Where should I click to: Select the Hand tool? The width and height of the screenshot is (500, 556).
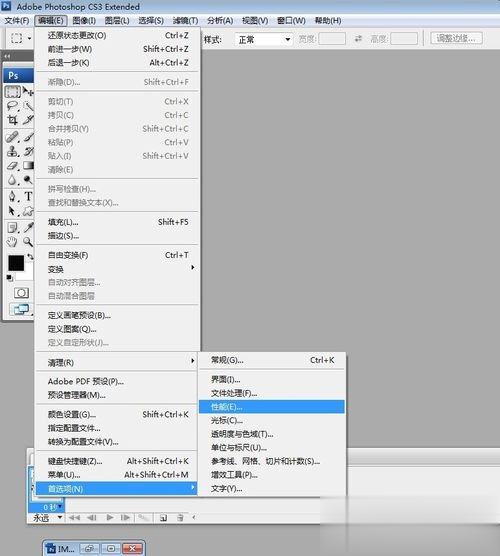pyautogui.click(x=12, y=242)
